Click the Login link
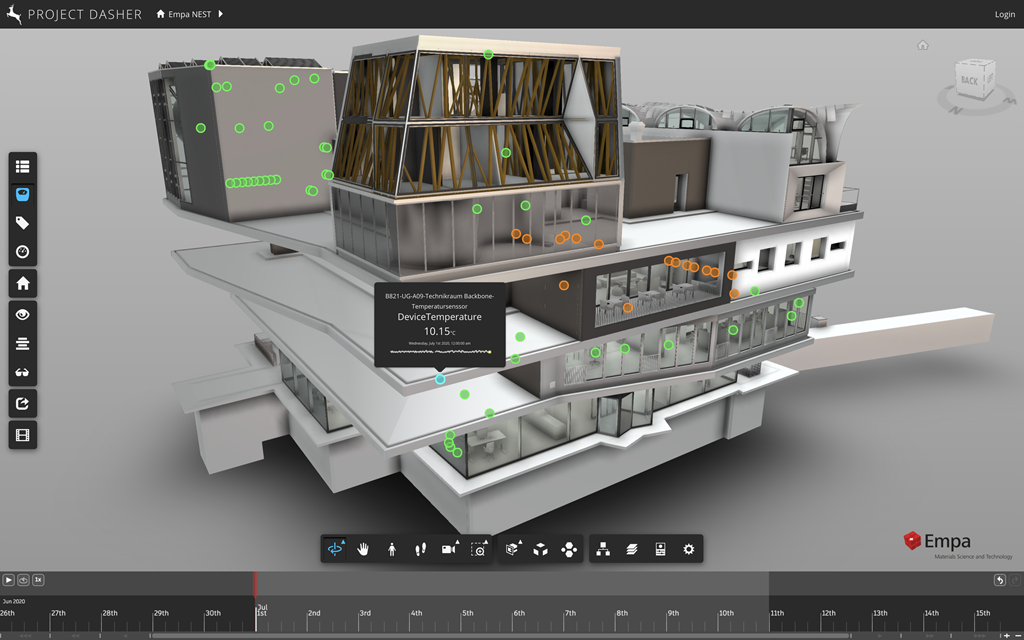Image resolution: width=1024 pixels, height=640 pixels. point(1004,14)
